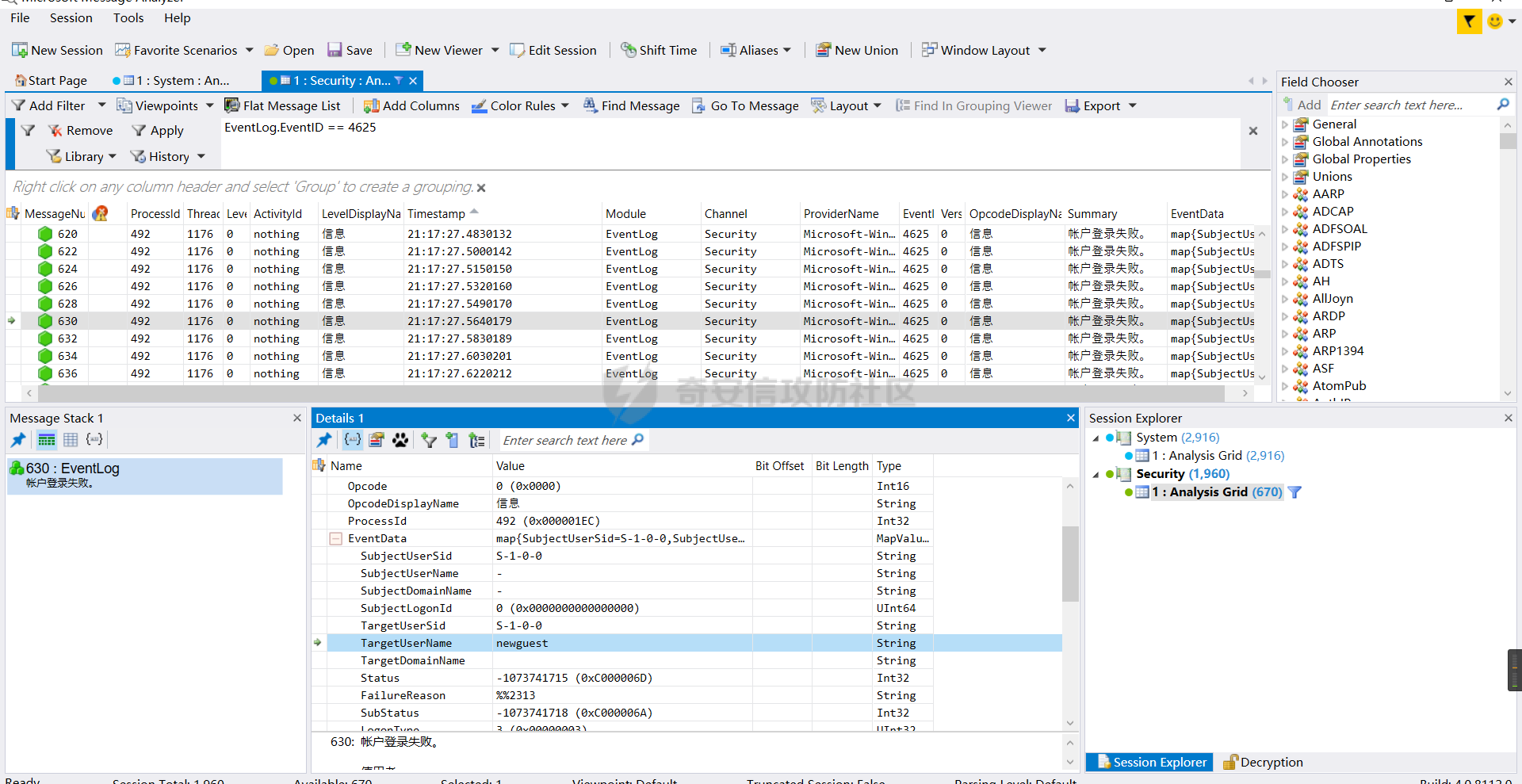The height and width of the screenshot is (784, 1522).
Task: Open the Session menu
Action: pyautogui.click(x=71, y=17)
